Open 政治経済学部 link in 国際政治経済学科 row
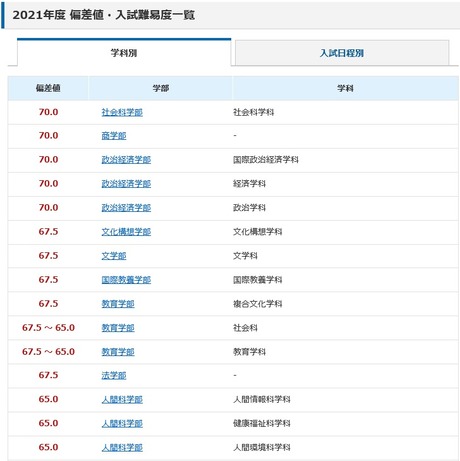 (126, 160)
